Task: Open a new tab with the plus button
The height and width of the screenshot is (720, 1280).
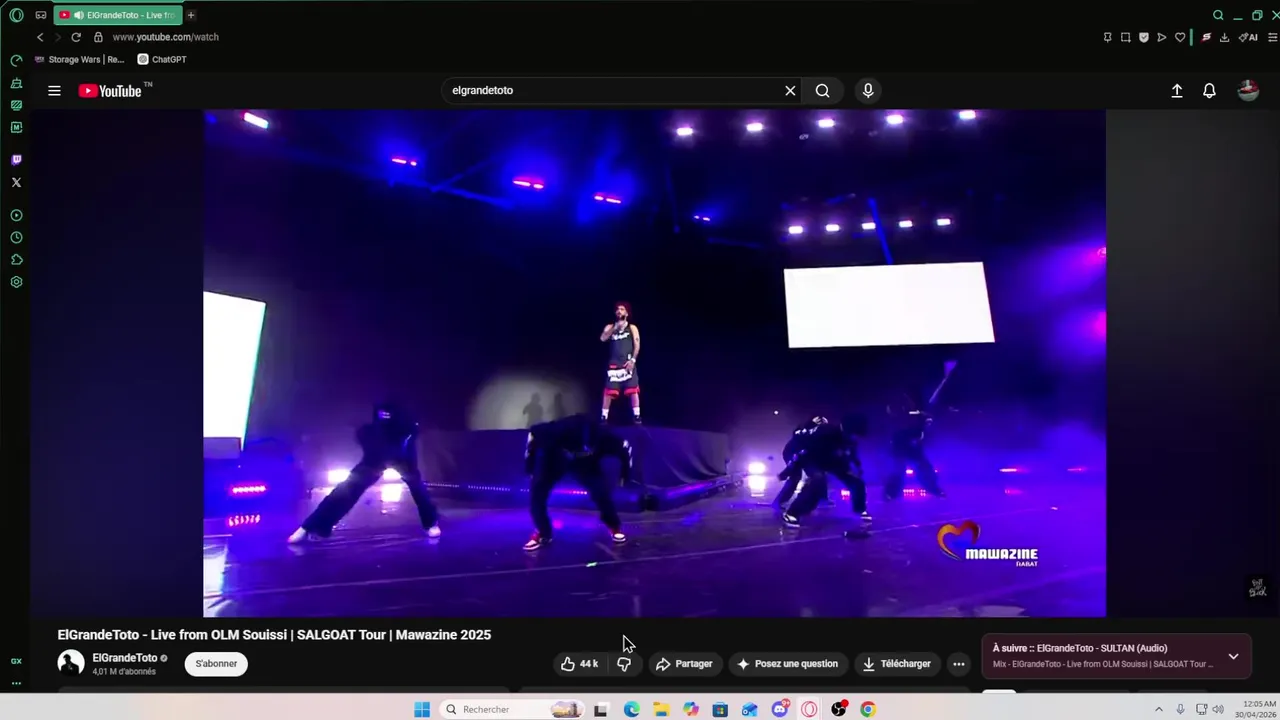Action: click(x=191, y=15)
